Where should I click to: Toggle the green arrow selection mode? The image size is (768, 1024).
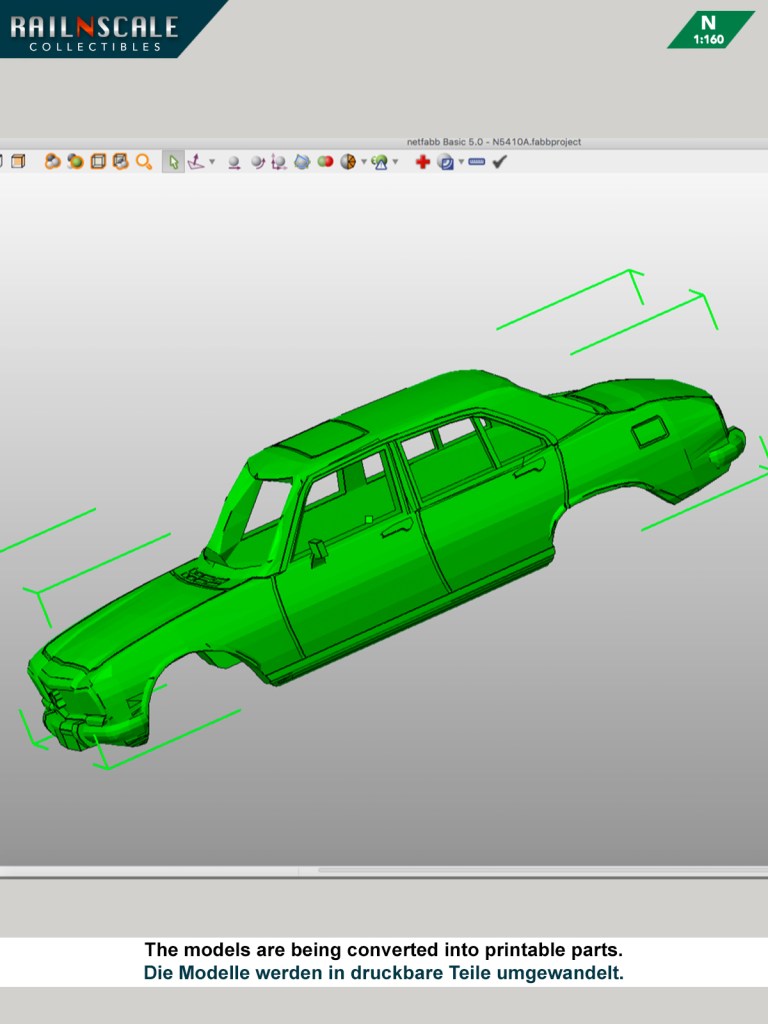click(x=173, y=162)
